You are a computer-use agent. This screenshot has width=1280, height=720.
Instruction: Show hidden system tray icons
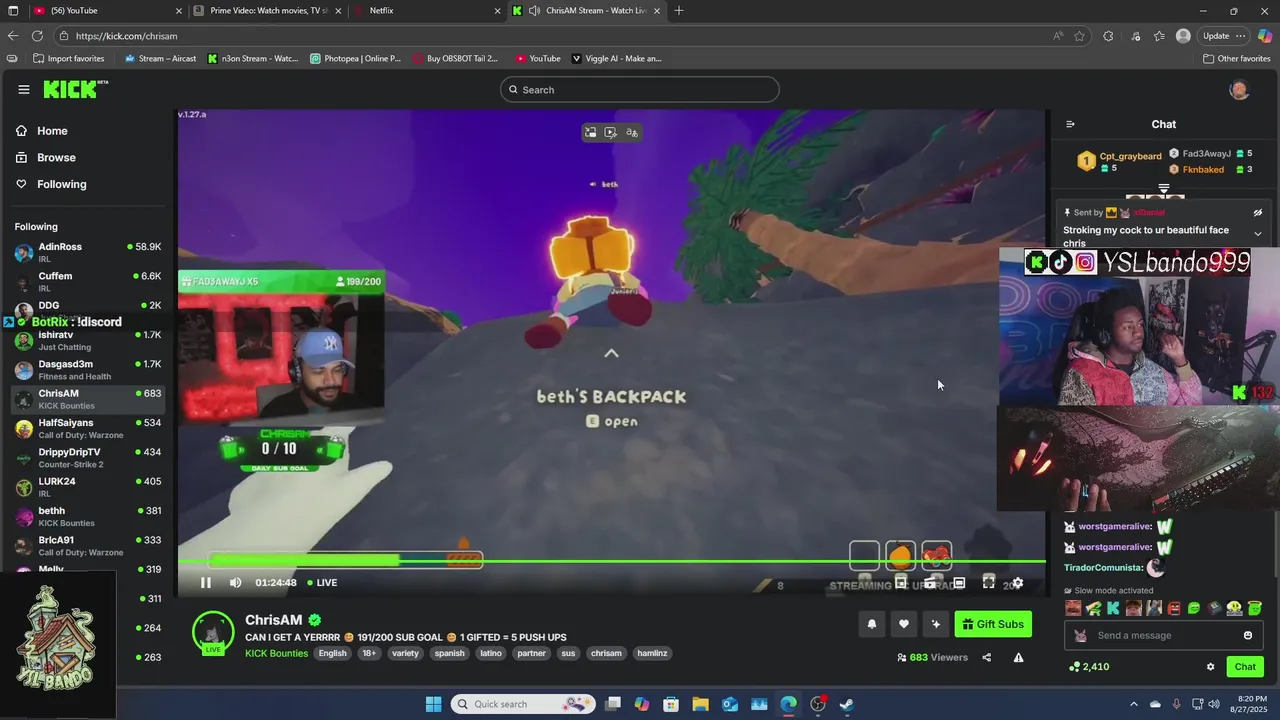[x=1133, y=704]
